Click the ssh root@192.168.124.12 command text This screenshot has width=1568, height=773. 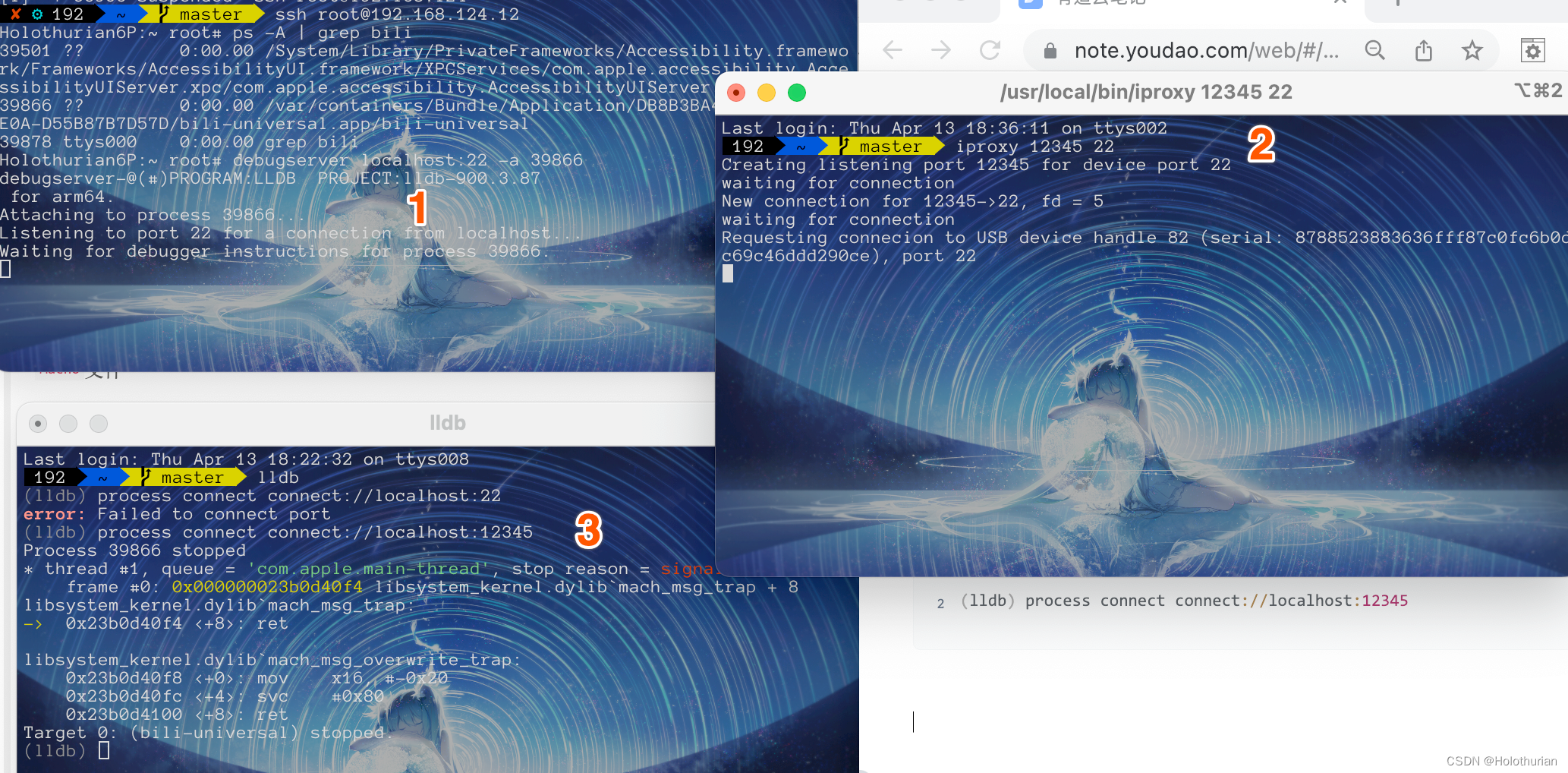pos(397,14)
